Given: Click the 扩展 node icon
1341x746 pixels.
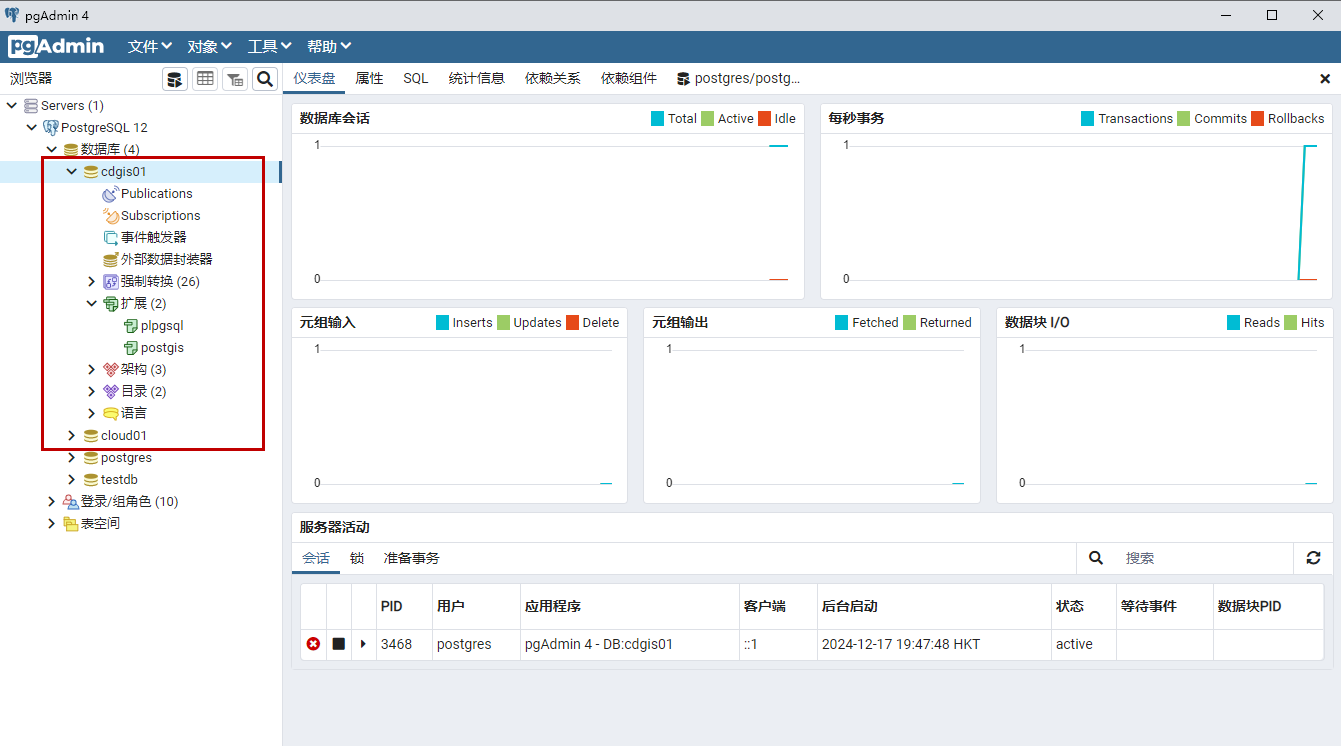Looking at the screenshot, I should tap(111, 303).
